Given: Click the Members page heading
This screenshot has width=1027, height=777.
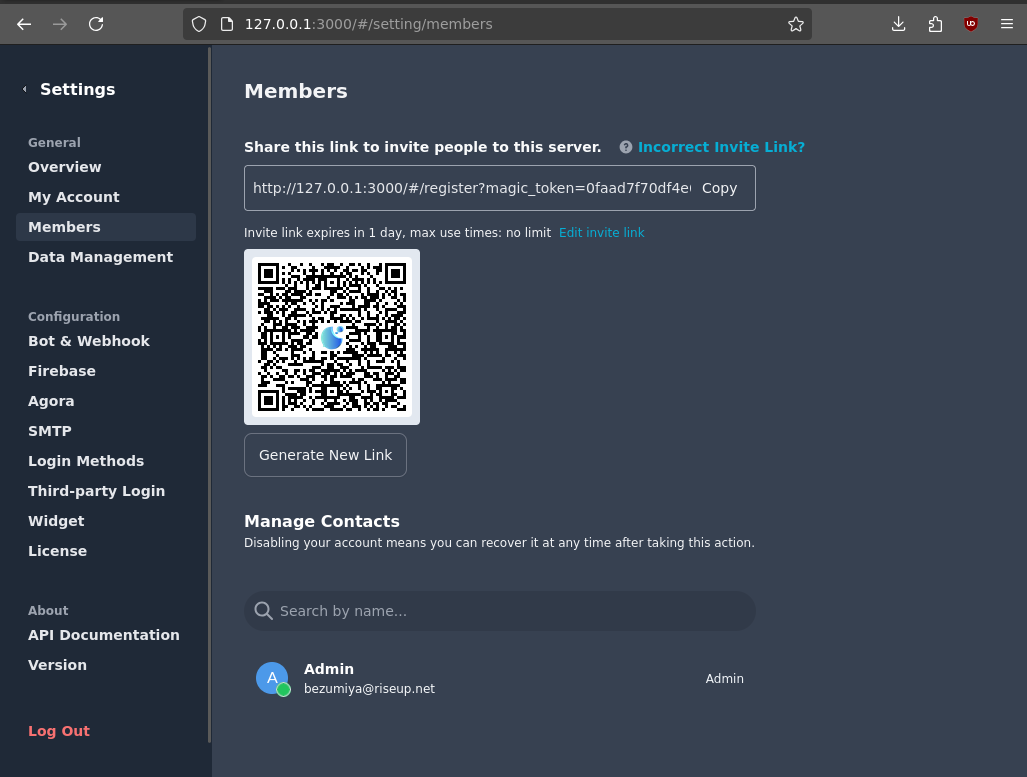Looking at the screenshot, I should click(295, 91).
